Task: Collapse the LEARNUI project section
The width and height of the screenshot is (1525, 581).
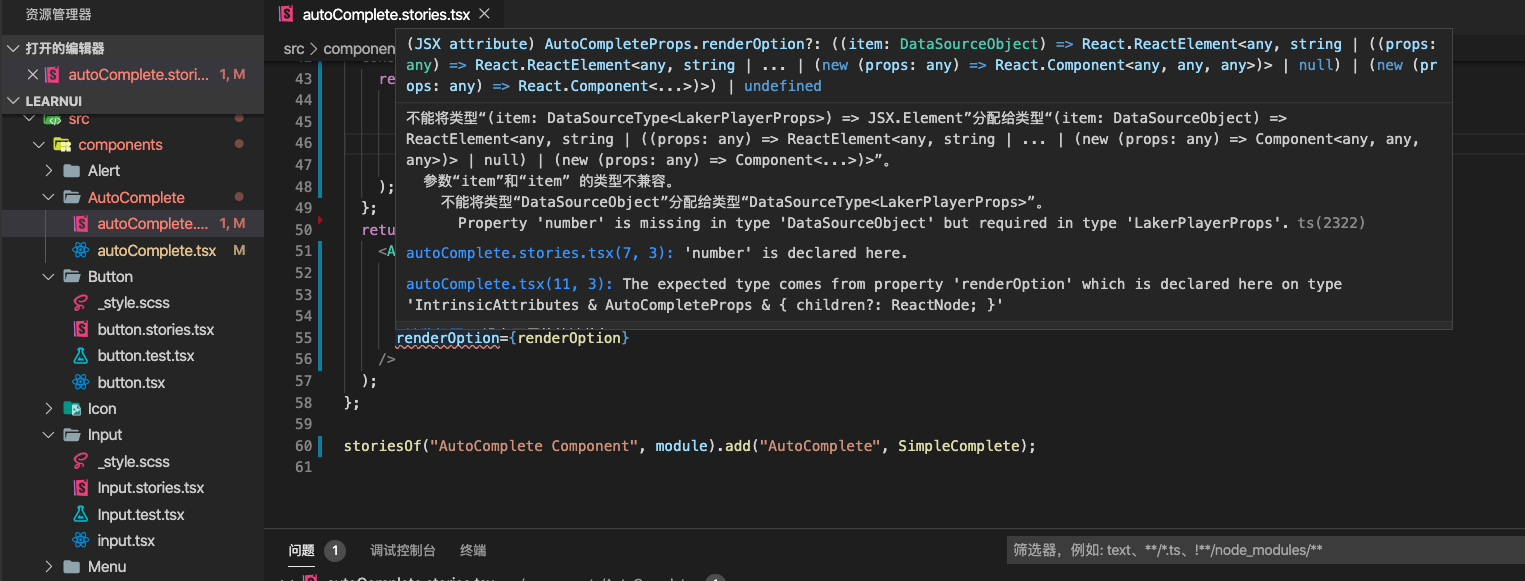Action: pos(13,101)
